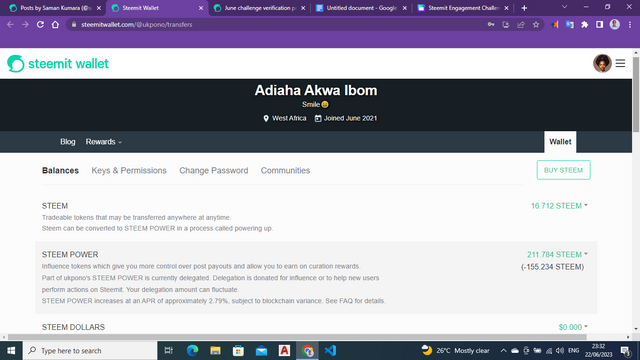
Task: Expand the Rewards dropdown
Action: coord(104,142)
